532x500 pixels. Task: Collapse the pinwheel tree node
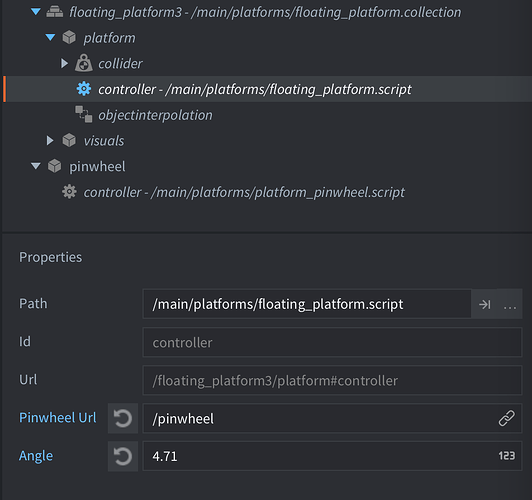36,166
